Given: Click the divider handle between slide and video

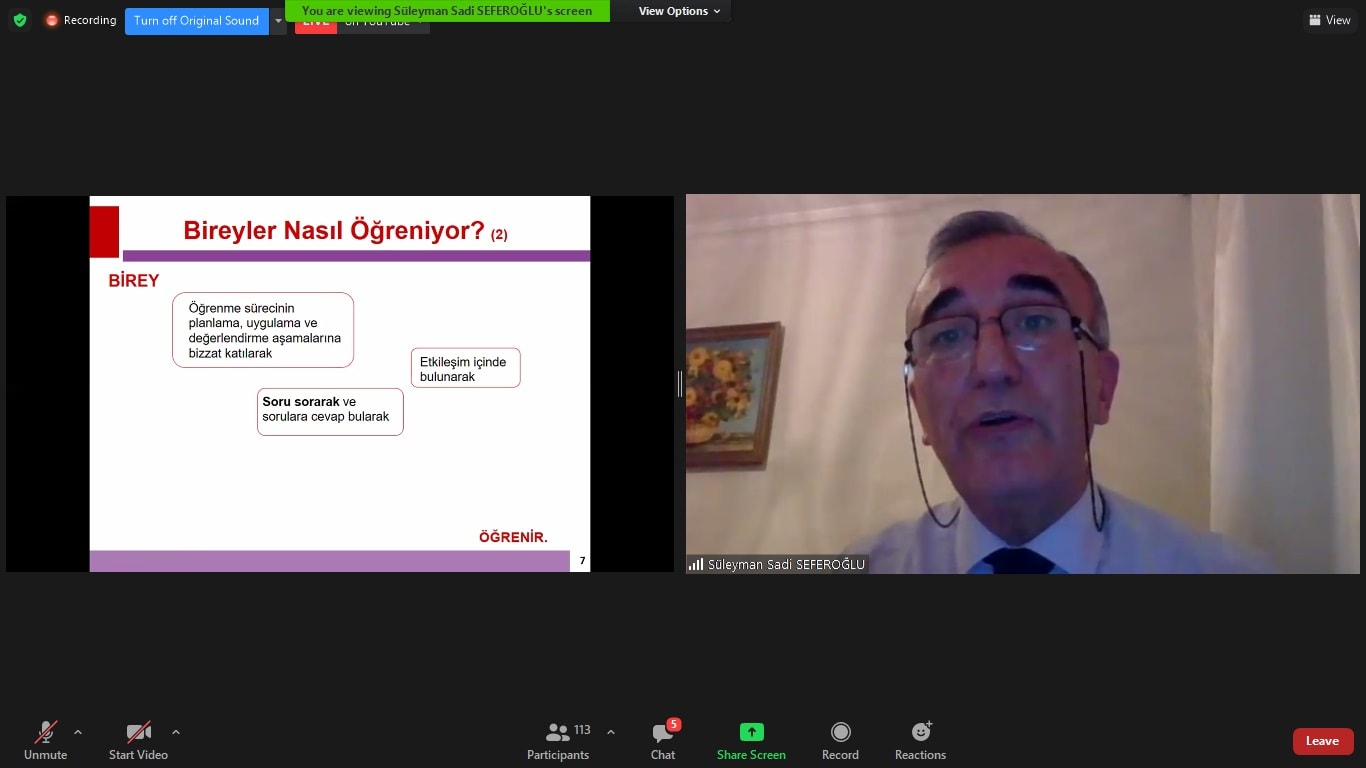Looking at the screenshot, I should [x=680, y=384].
